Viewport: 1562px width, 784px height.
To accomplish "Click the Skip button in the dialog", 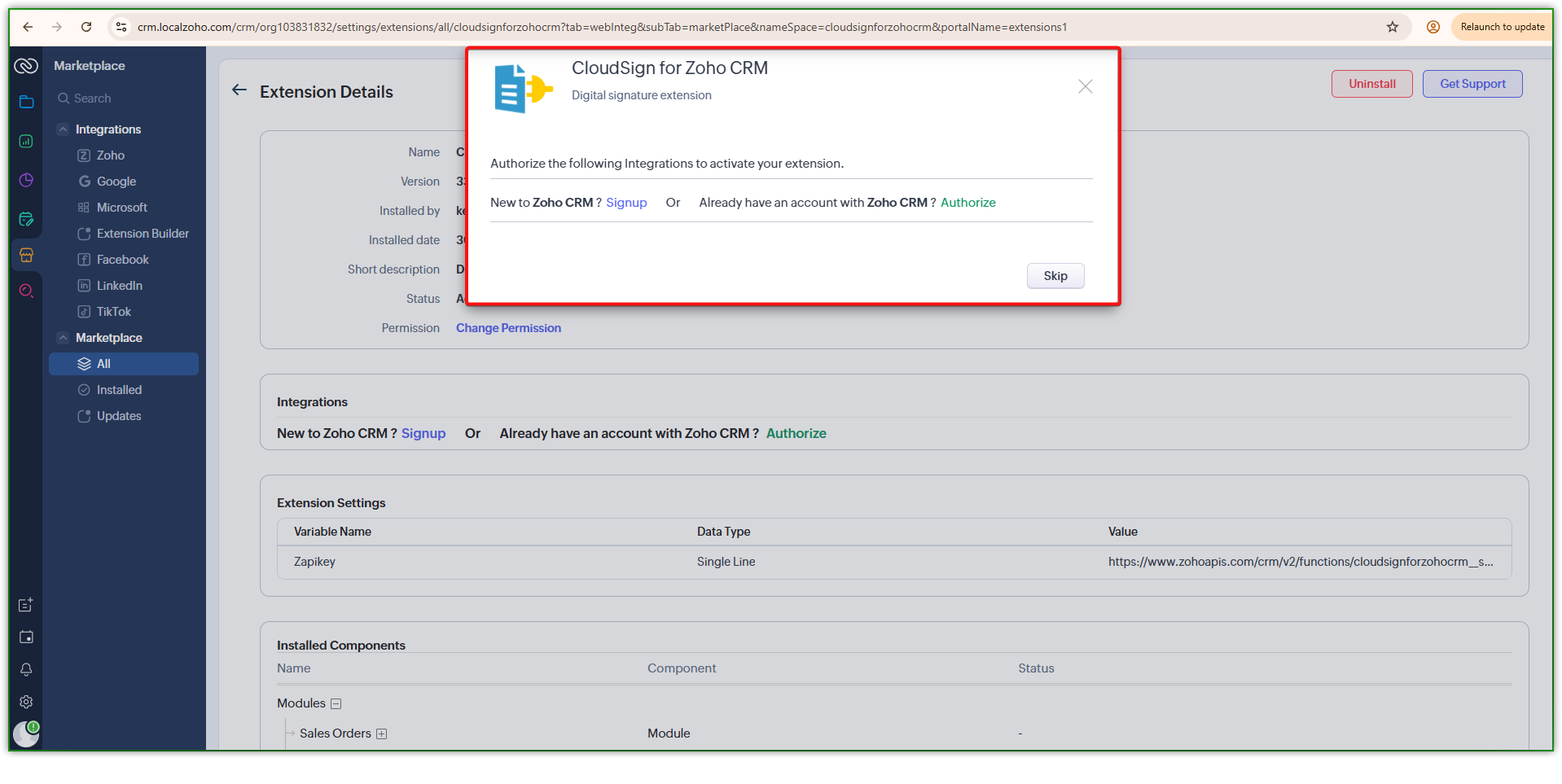I will pos(1055,276).
